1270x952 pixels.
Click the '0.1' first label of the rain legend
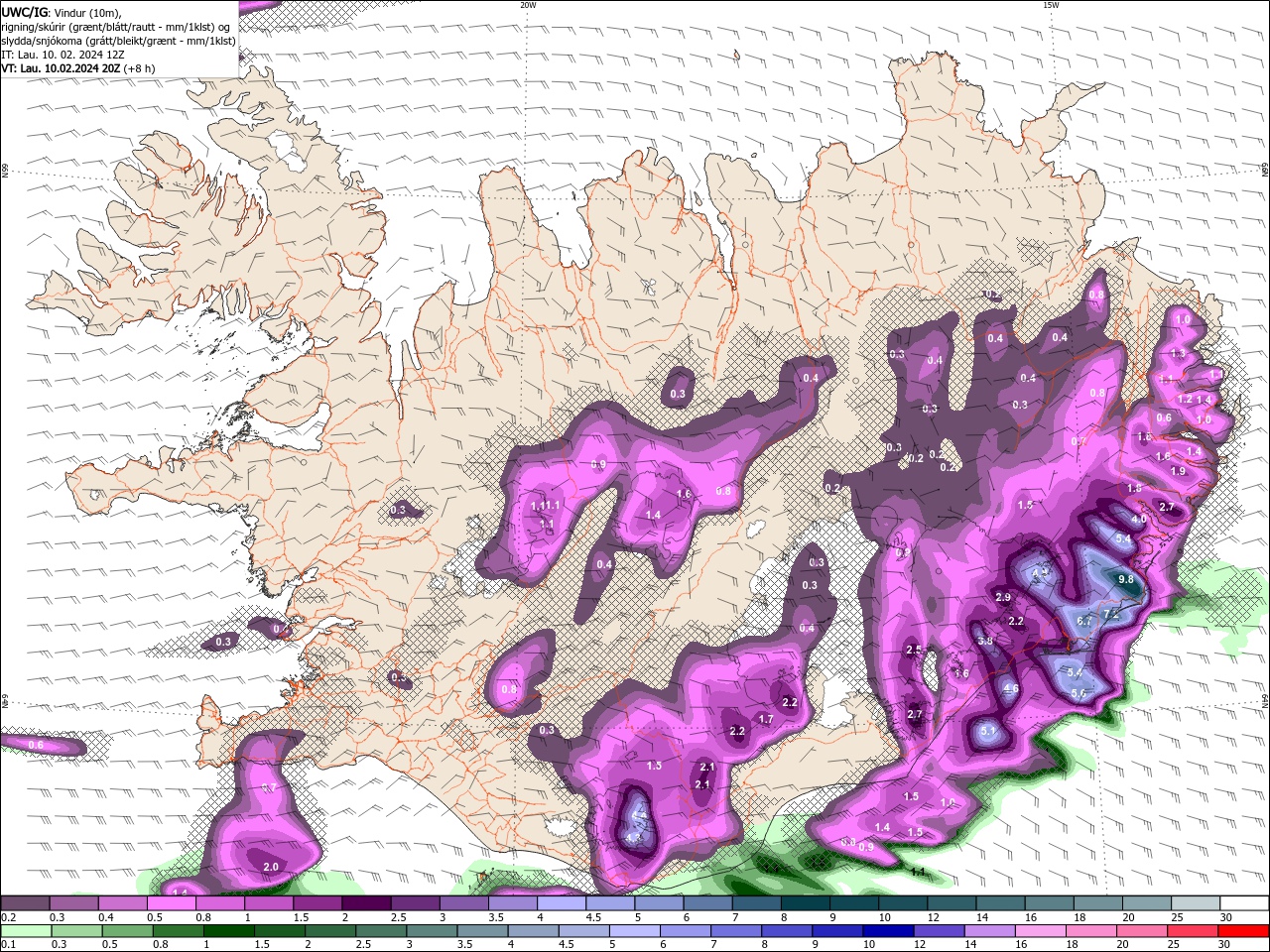pos(8,945)
